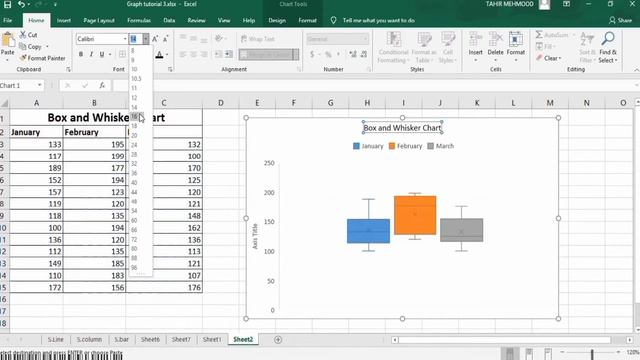Open the File tab
This screenshot has height=360, width=640.
8,20
